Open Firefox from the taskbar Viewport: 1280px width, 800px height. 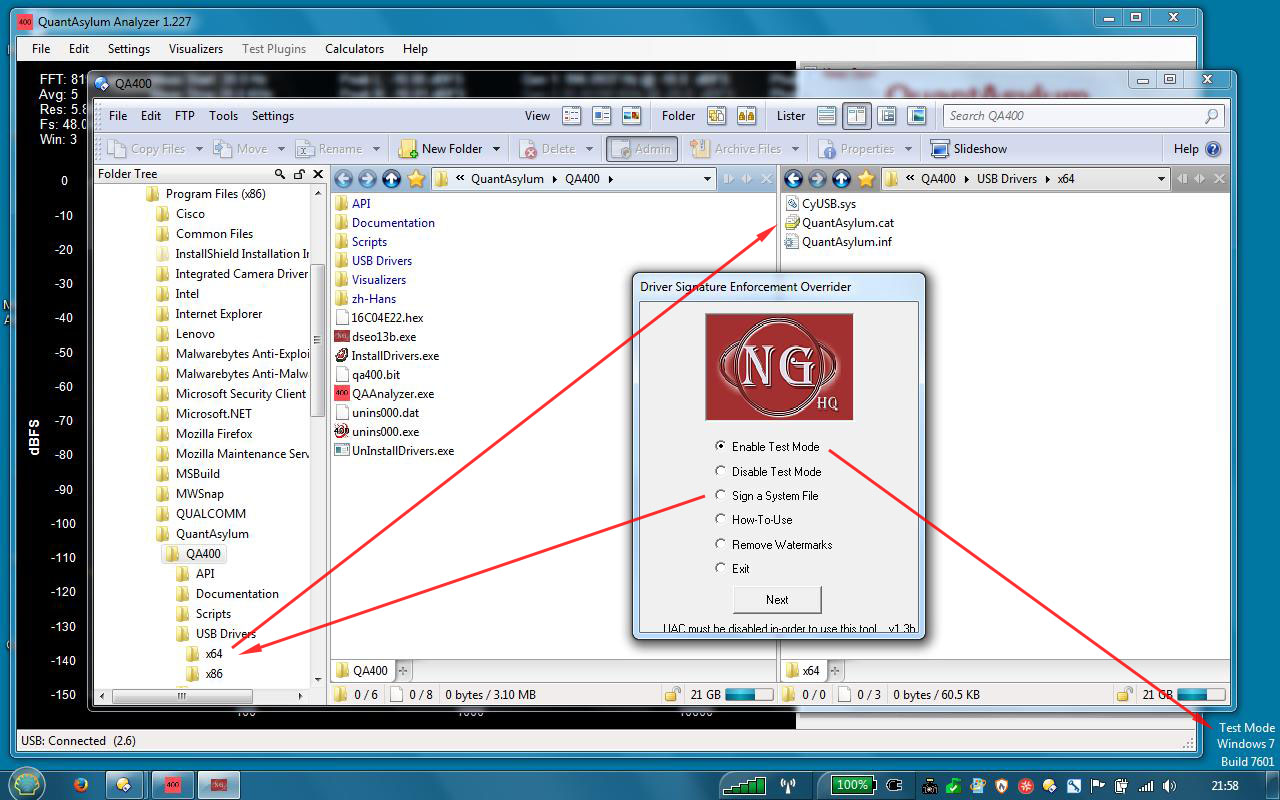click(x=81, y=785)
